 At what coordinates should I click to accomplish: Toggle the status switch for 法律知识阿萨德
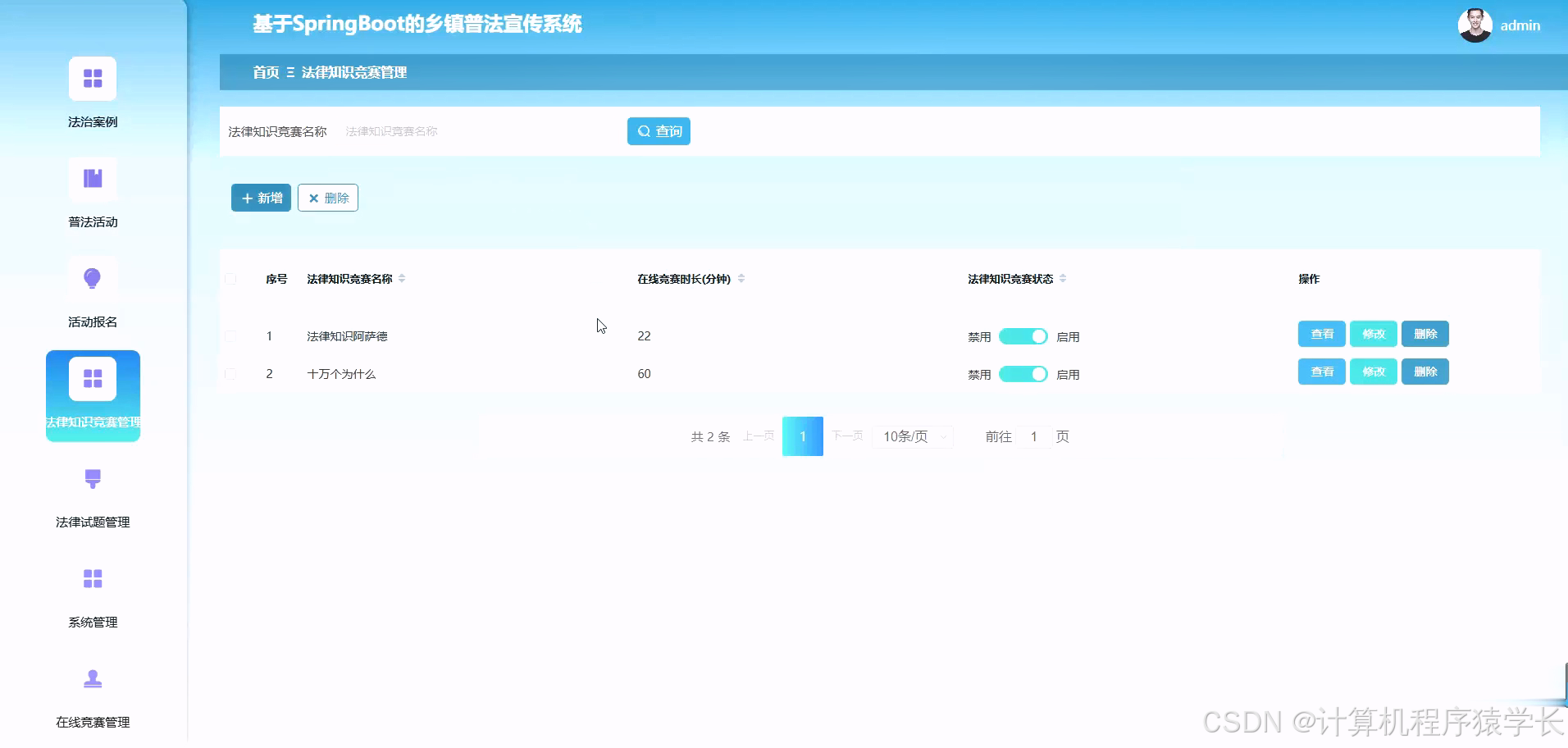[x=1023, y=336]
